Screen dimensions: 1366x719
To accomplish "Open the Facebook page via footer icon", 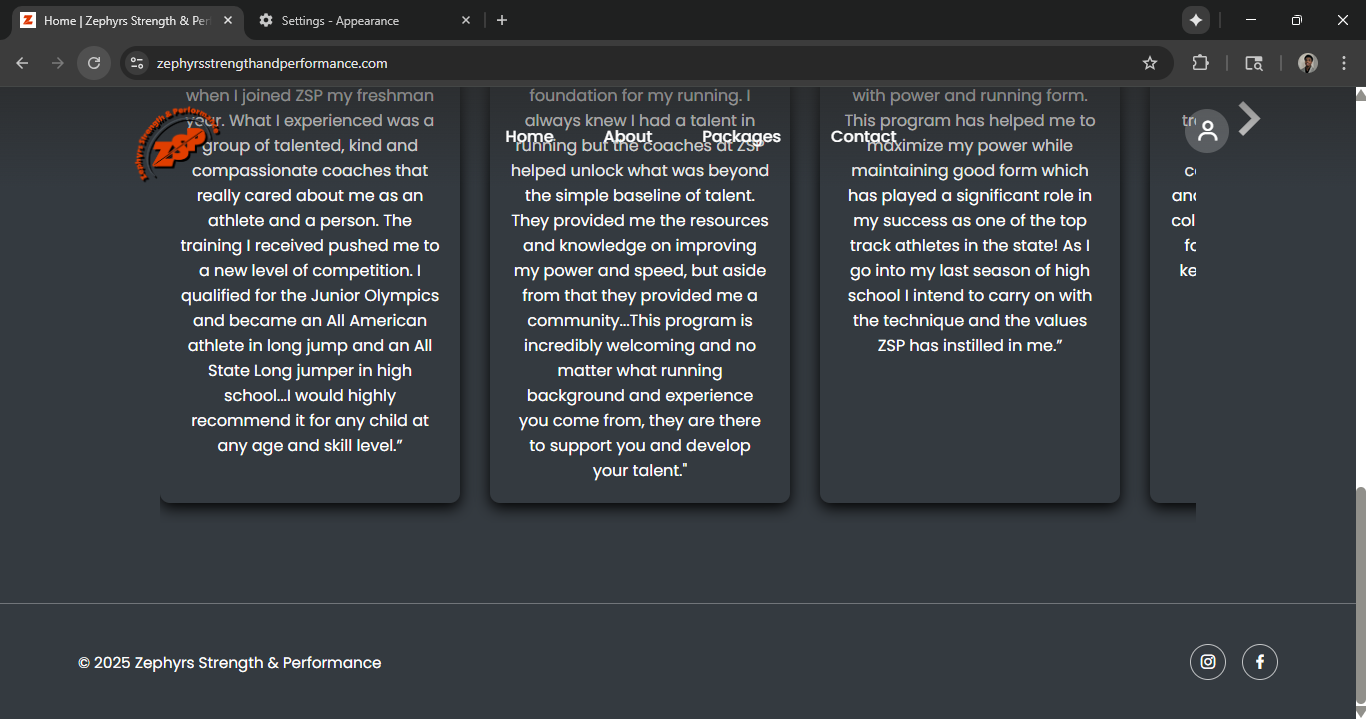I will pos(1259,661).
